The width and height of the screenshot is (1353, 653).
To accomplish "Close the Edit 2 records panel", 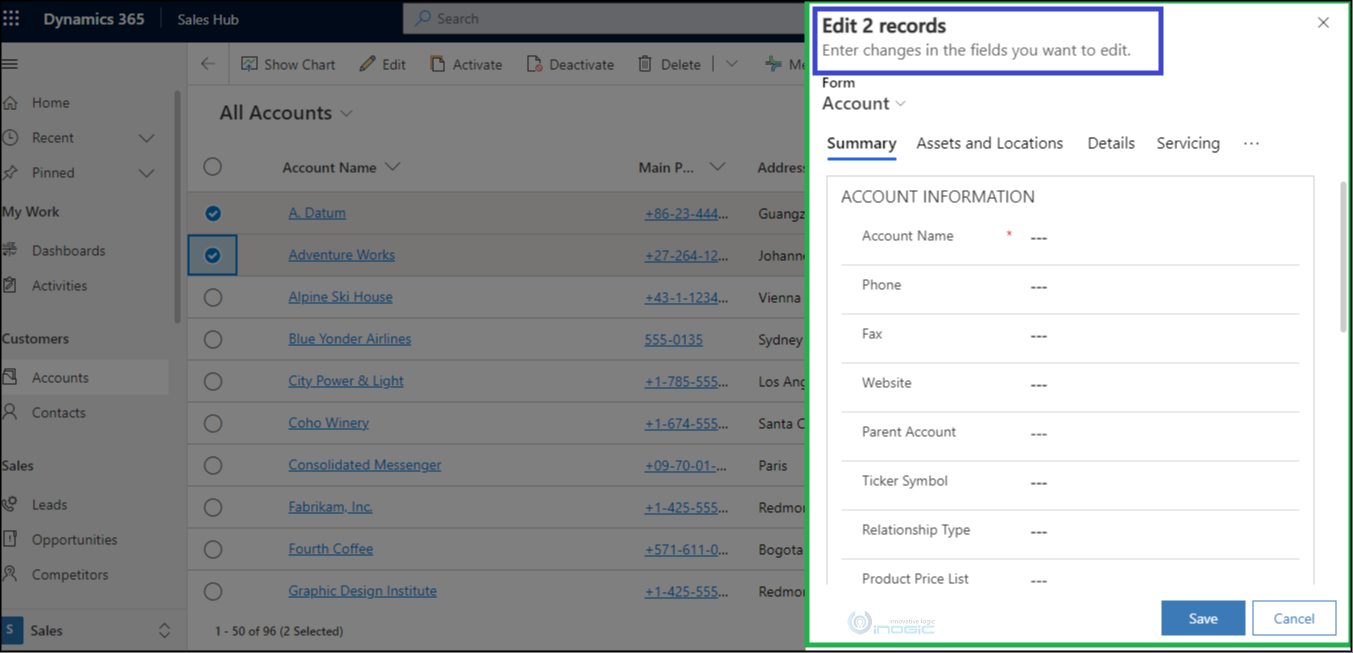I will [x=1323, y=22].
